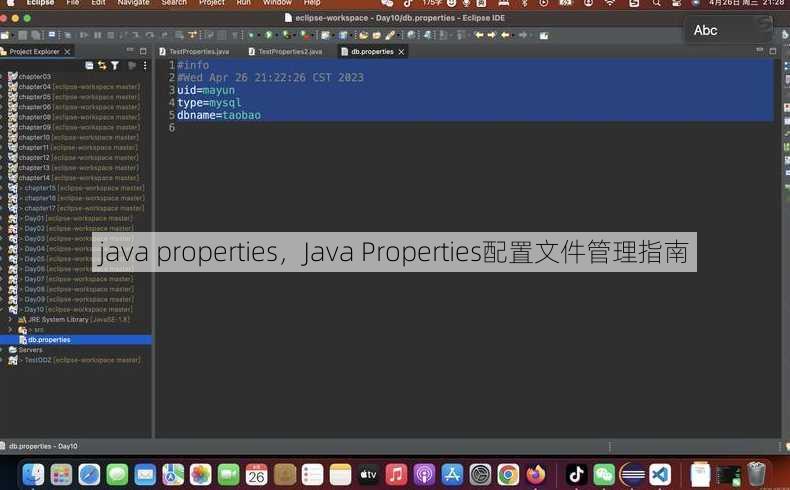Click the New Java Package toolbar icon
Viewport: 790px width, 490px height.
(x=325, y=35)
